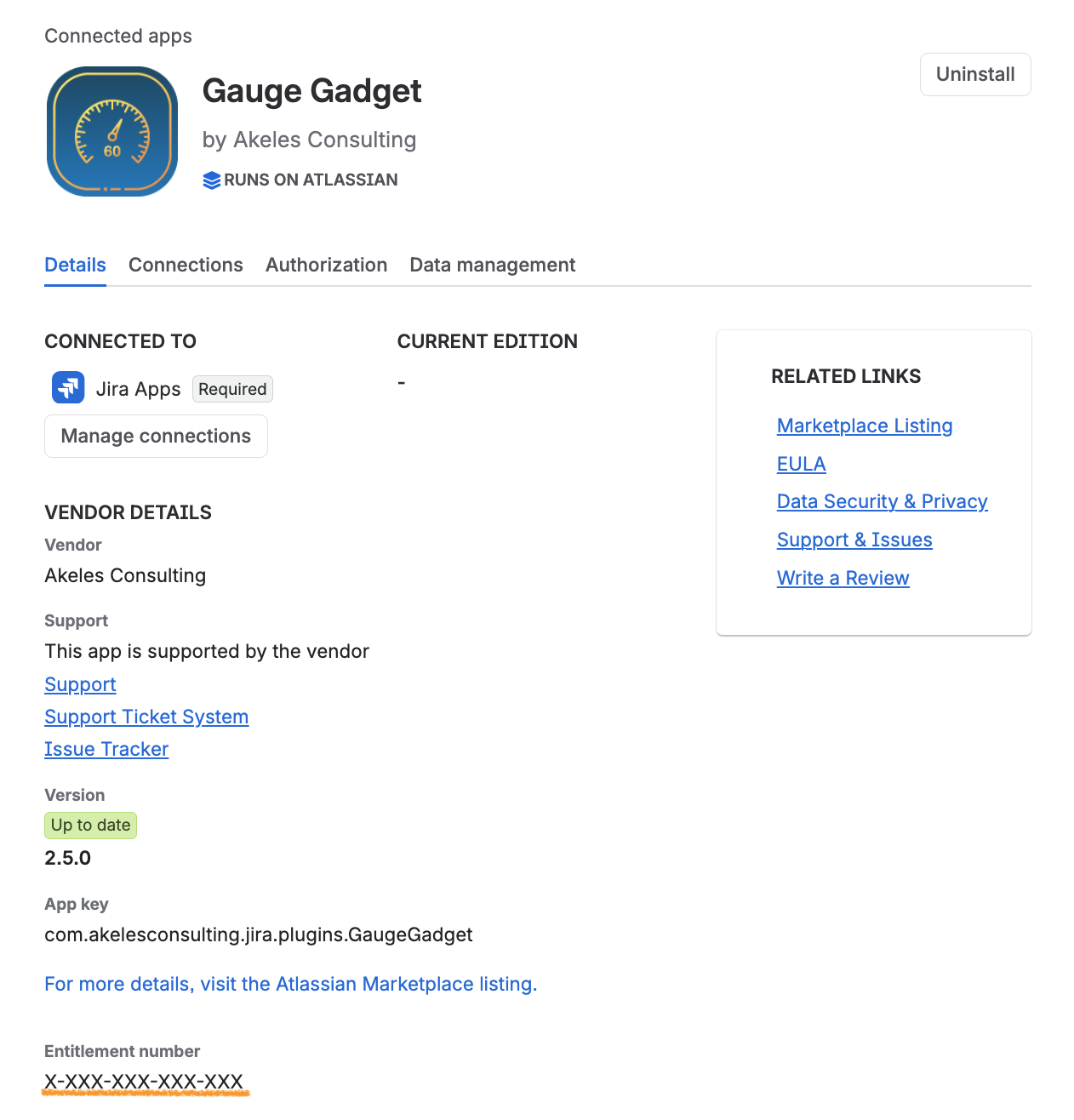Open the vendor Support link
Screen dimensions: 1074x1120
(x=80, y=684)
